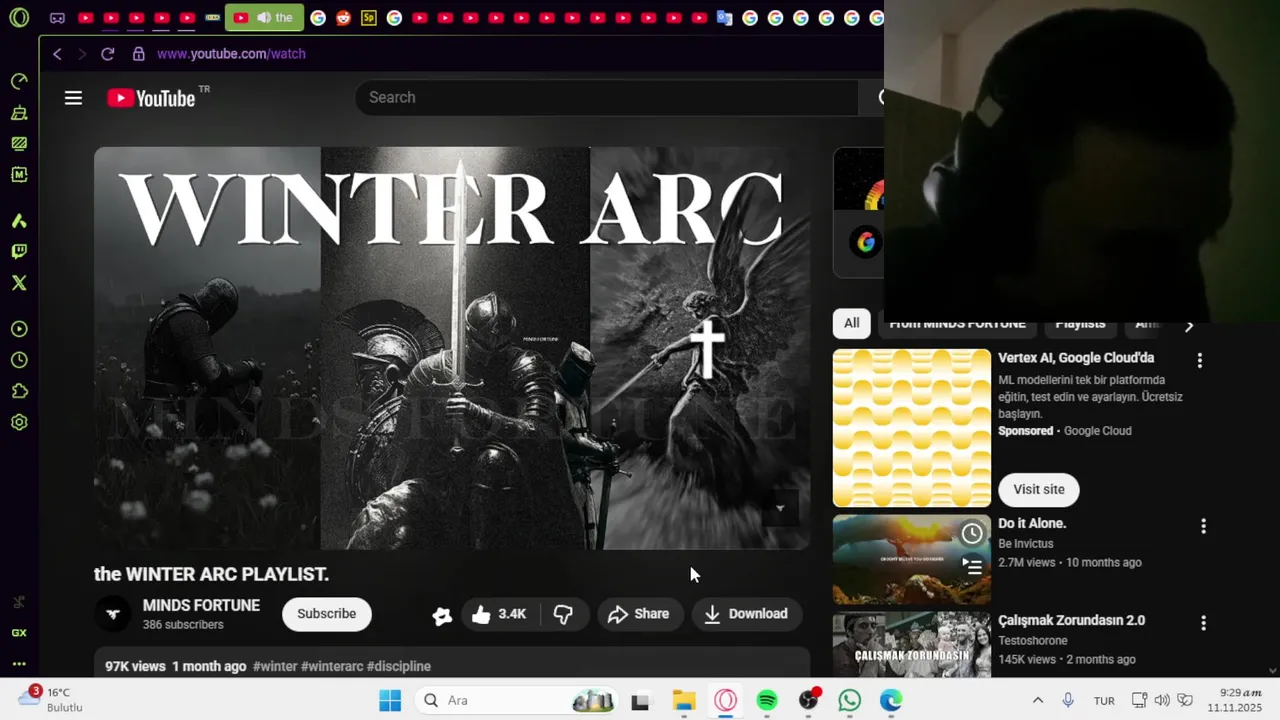
Task: Select the All filter chip
Action: click(x=851, y=323)
